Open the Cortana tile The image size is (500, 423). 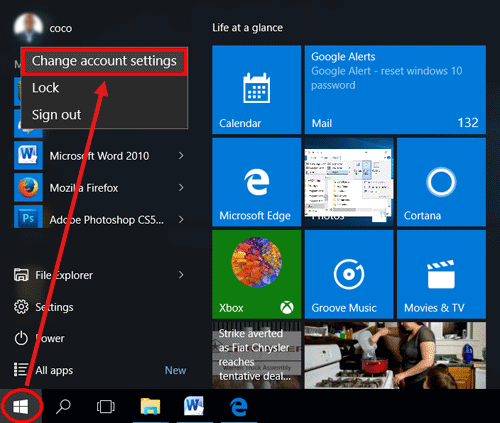tap(441, 182)
